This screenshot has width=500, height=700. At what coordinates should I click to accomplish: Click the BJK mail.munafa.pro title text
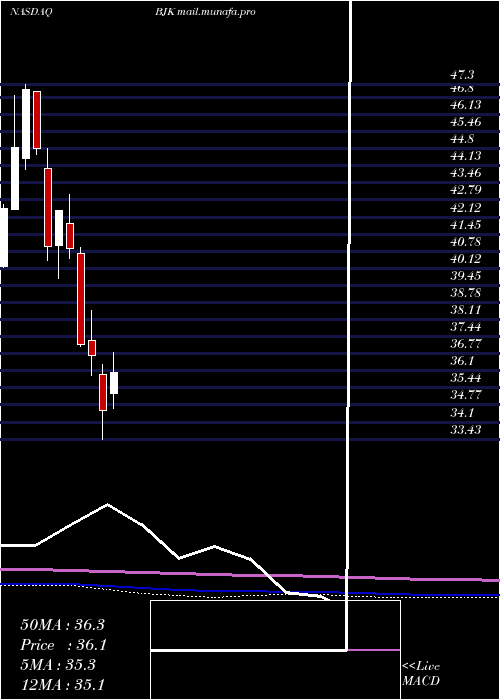click(x=205, y=12)
